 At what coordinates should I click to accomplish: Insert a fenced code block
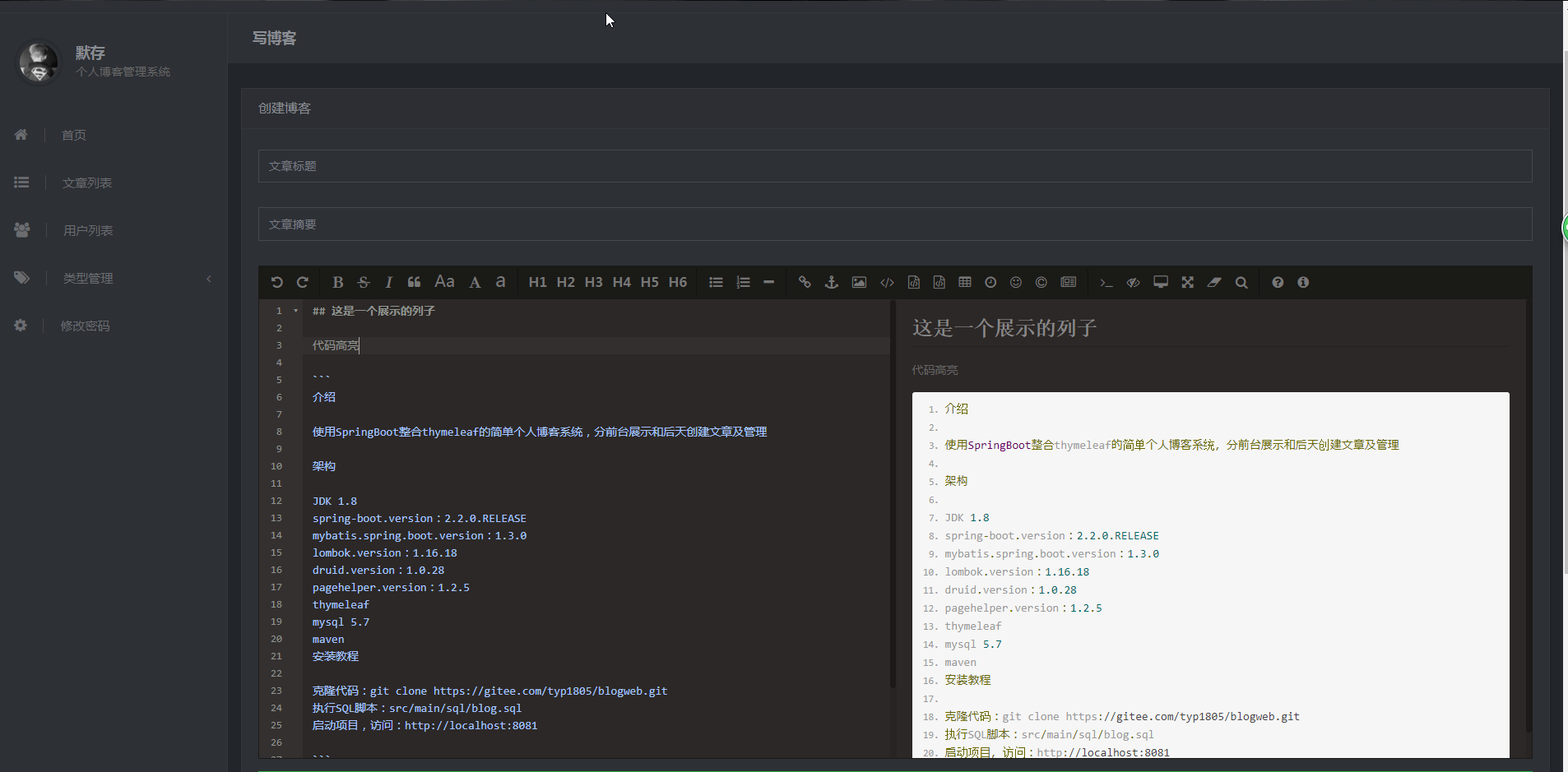point(939,282)
